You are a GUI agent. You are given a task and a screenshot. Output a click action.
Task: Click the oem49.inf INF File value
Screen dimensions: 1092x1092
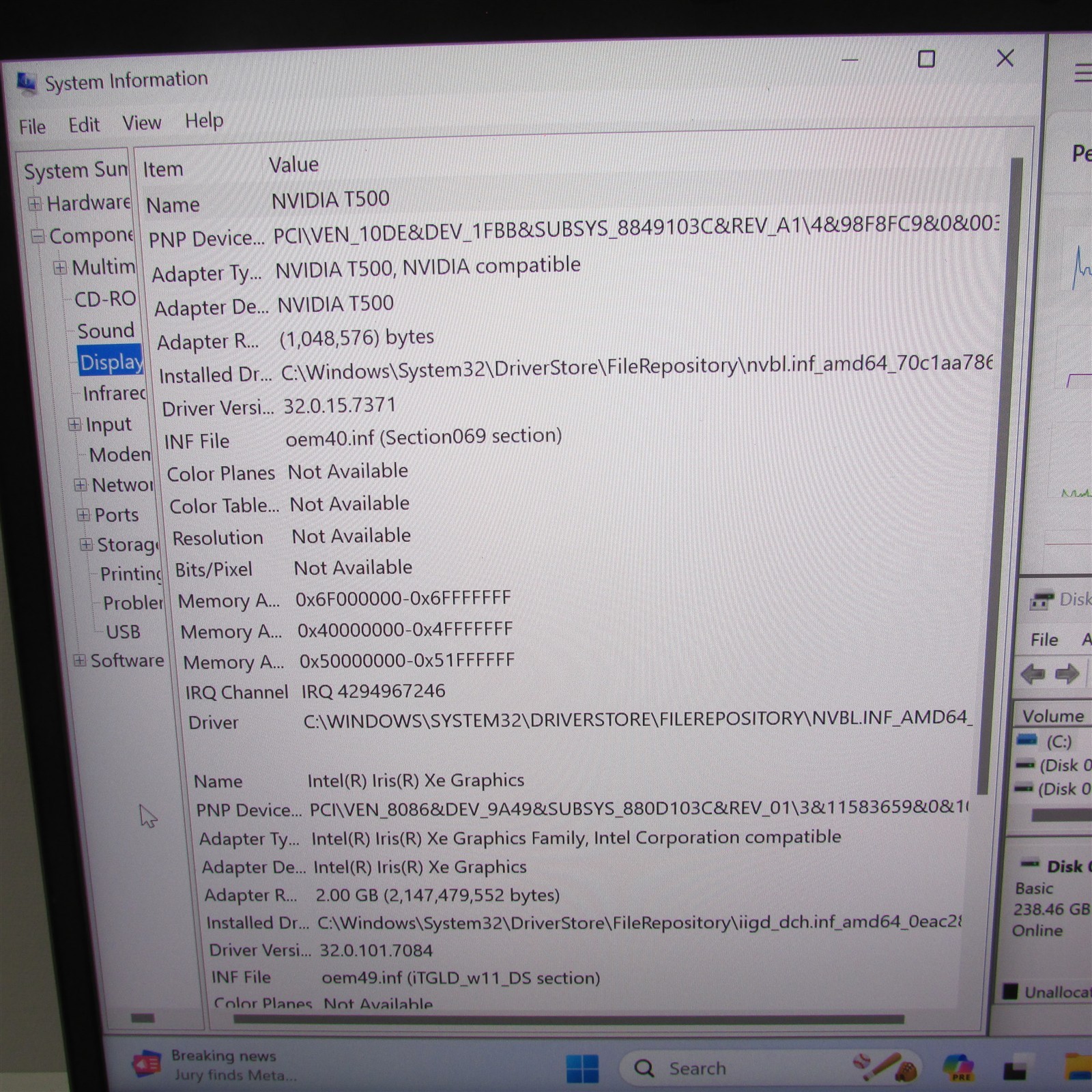click(461, 978)
